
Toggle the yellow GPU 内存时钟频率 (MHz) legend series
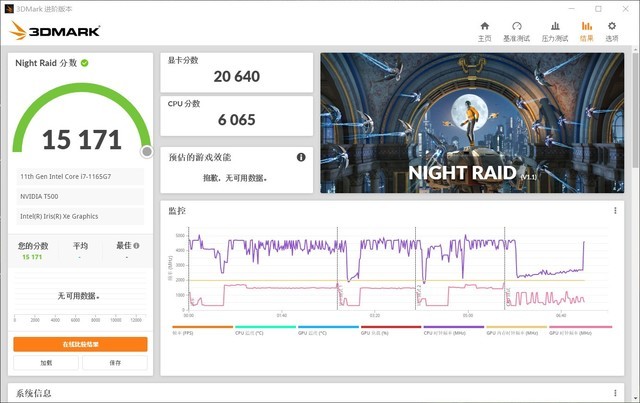click(517, 330)
